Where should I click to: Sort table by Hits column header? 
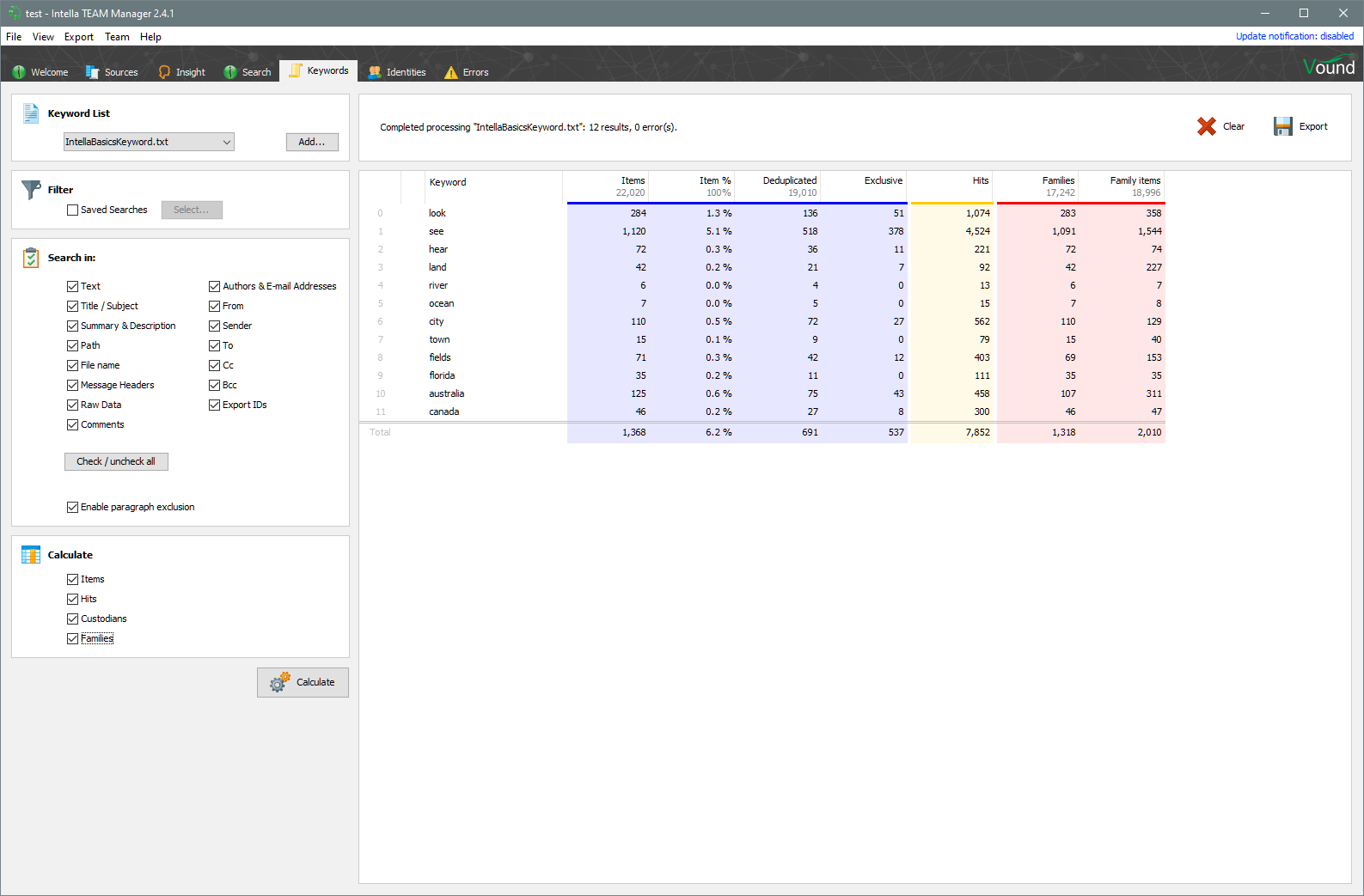[980, 181]
